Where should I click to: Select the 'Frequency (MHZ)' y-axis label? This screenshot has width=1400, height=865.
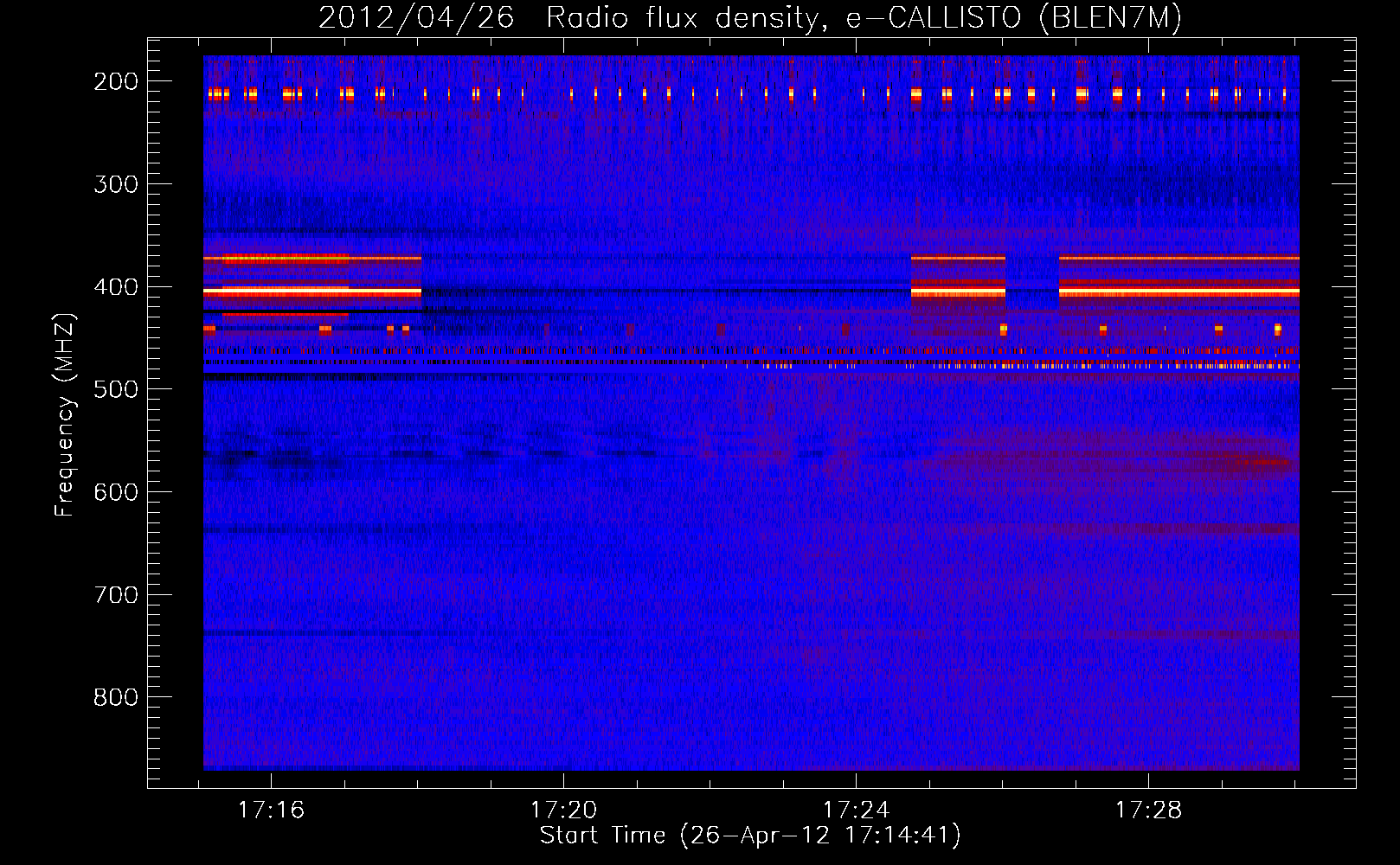click(65, 414)
